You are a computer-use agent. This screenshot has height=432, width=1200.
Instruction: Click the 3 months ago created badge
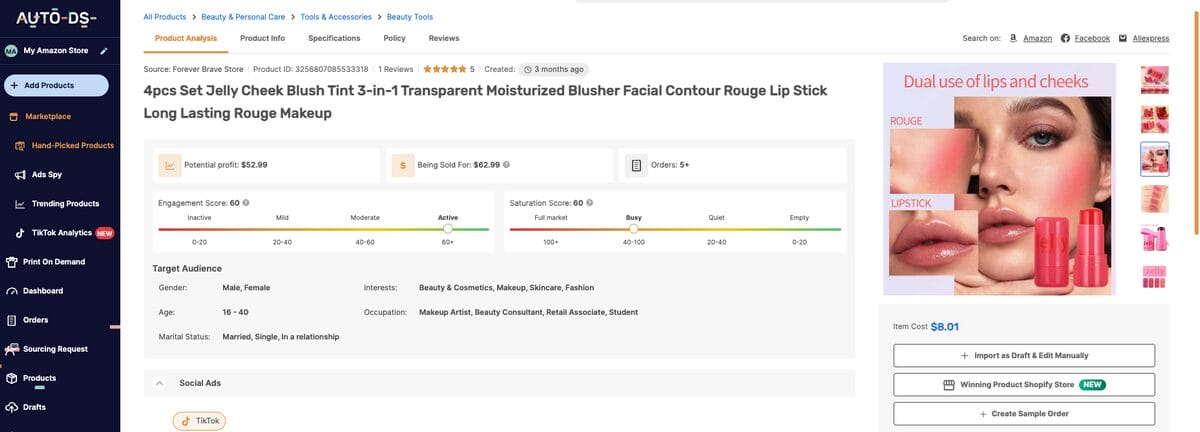pos(553,69)
